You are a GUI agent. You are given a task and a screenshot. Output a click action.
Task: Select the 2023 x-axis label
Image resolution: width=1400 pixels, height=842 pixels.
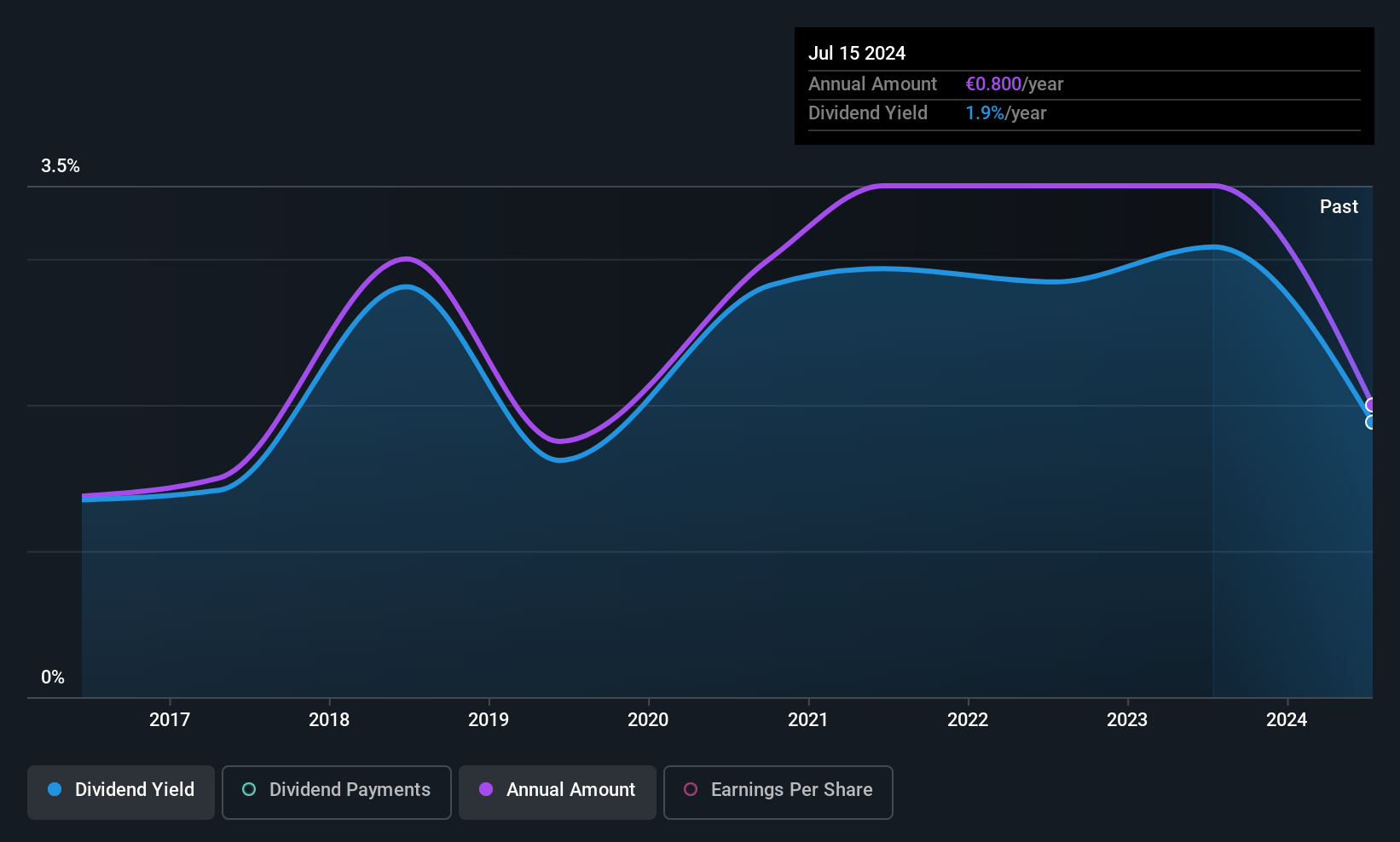click(x=1127, y=719)
